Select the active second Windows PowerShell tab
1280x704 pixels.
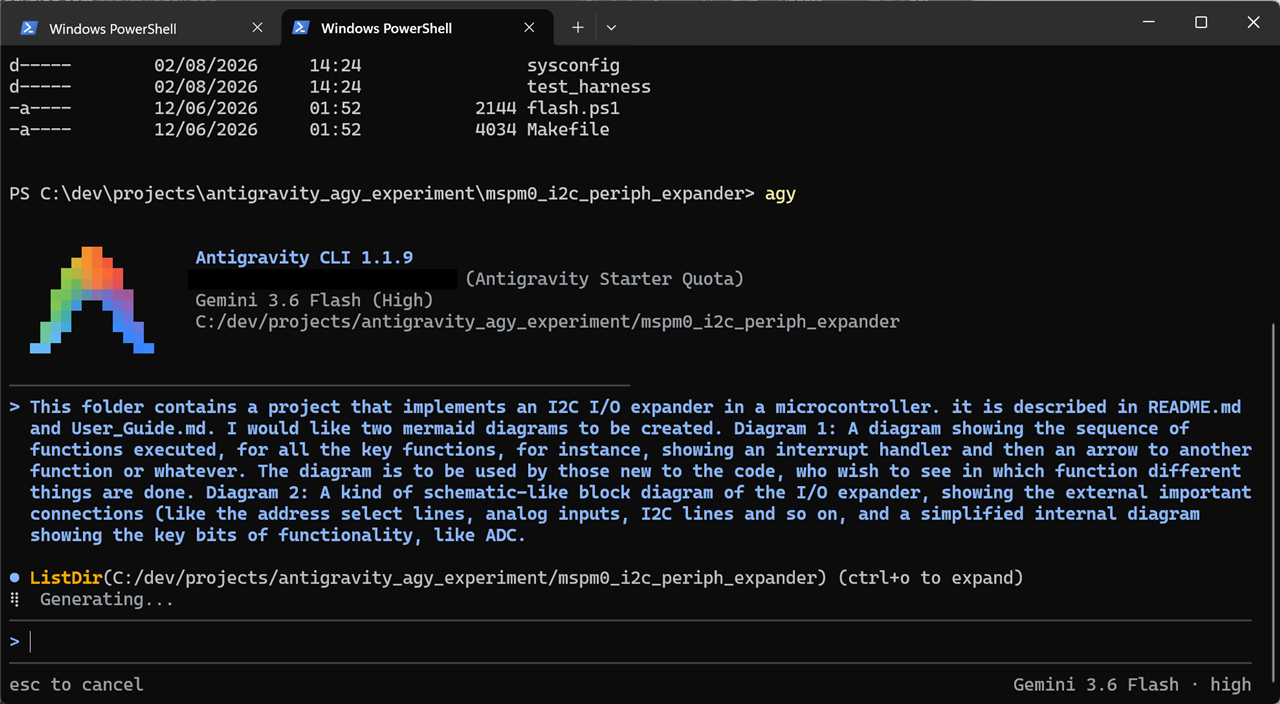(416, 28)
